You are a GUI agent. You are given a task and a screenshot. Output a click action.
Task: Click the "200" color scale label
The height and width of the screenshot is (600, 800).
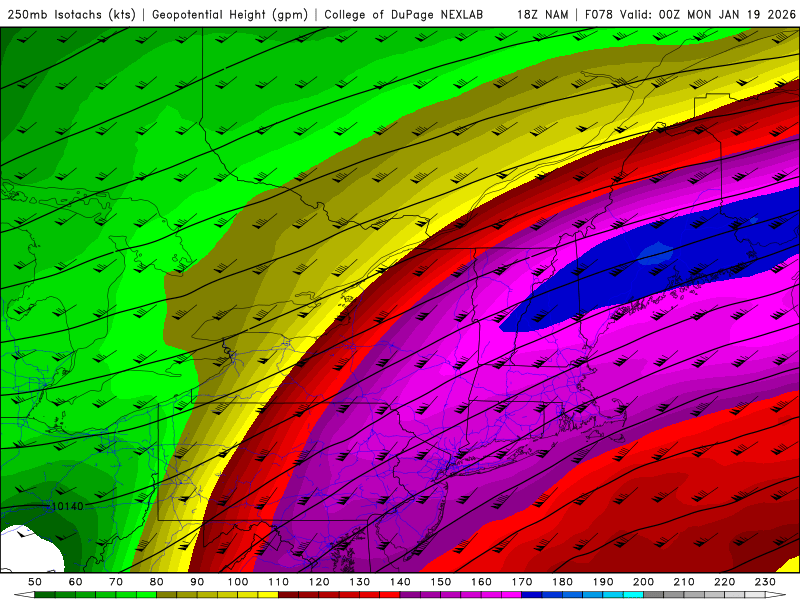click(x=643, y=582)
